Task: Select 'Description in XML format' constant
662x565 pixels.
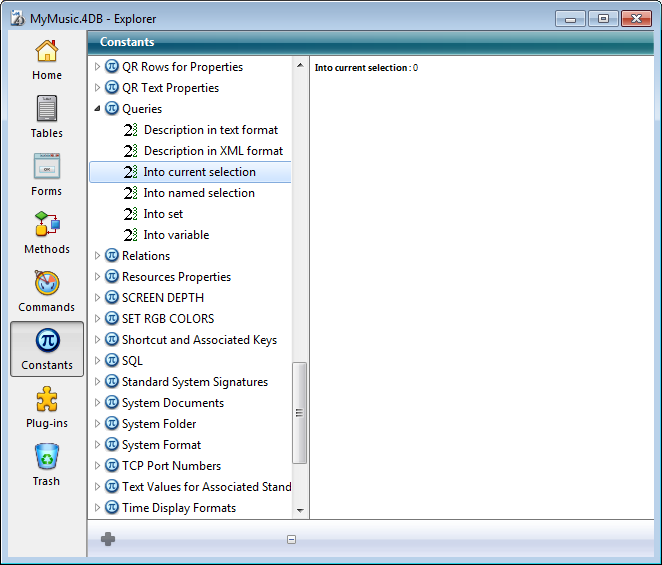Action: (213, 151)
